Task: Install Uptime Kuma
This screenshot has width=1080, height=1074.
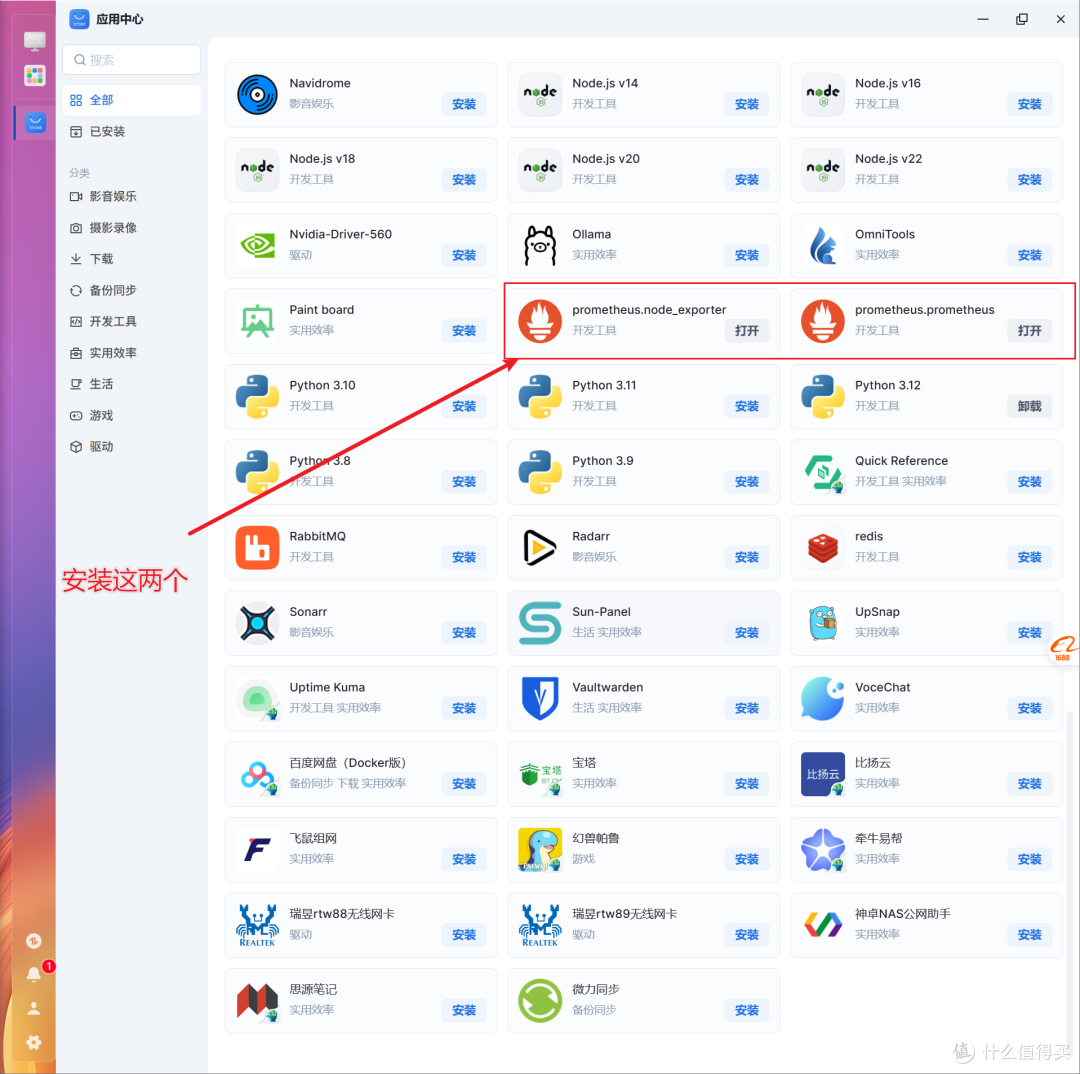Action: click(464, 708)
